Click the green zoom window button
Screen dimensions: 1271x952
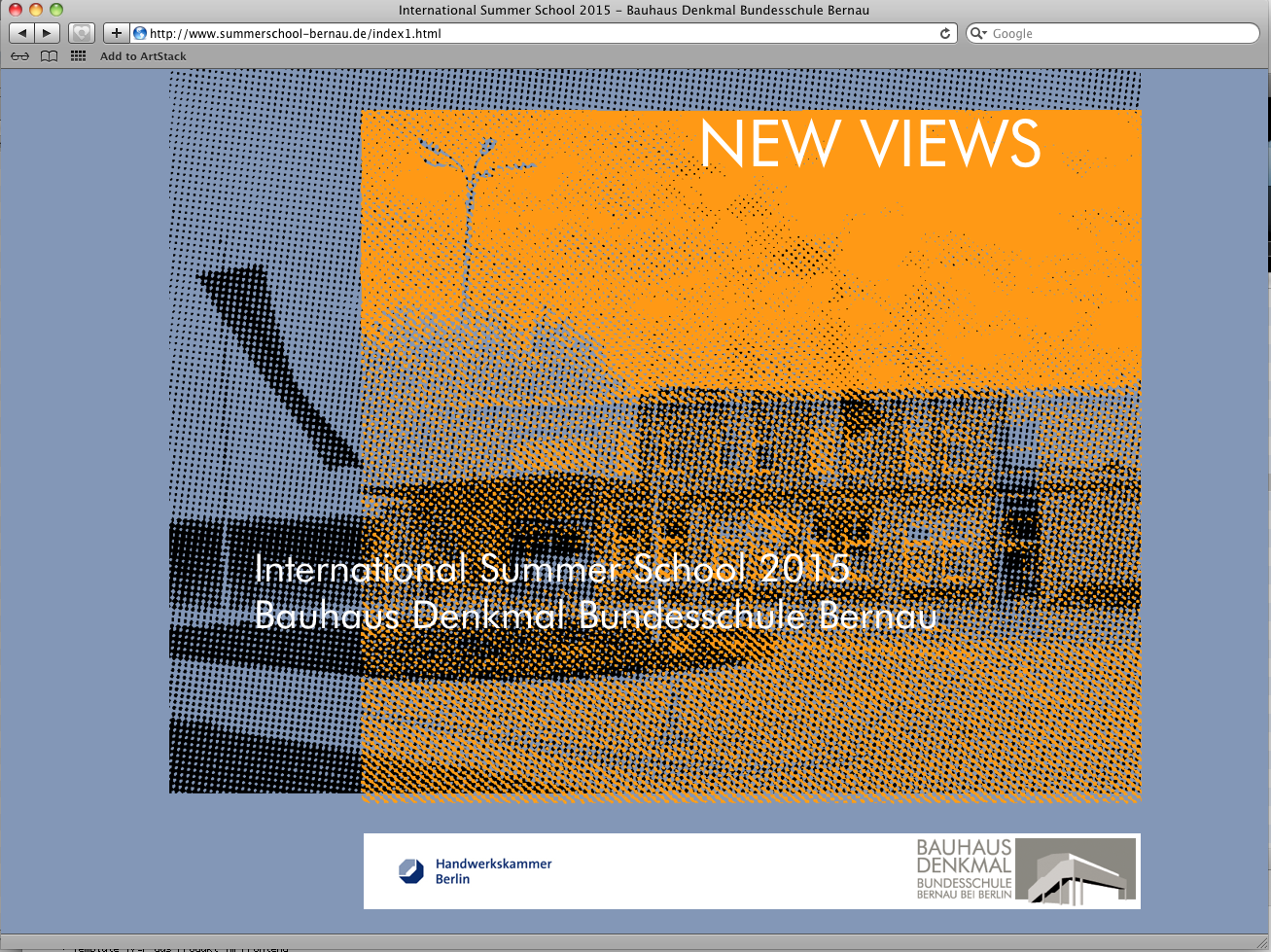point(56,10)
